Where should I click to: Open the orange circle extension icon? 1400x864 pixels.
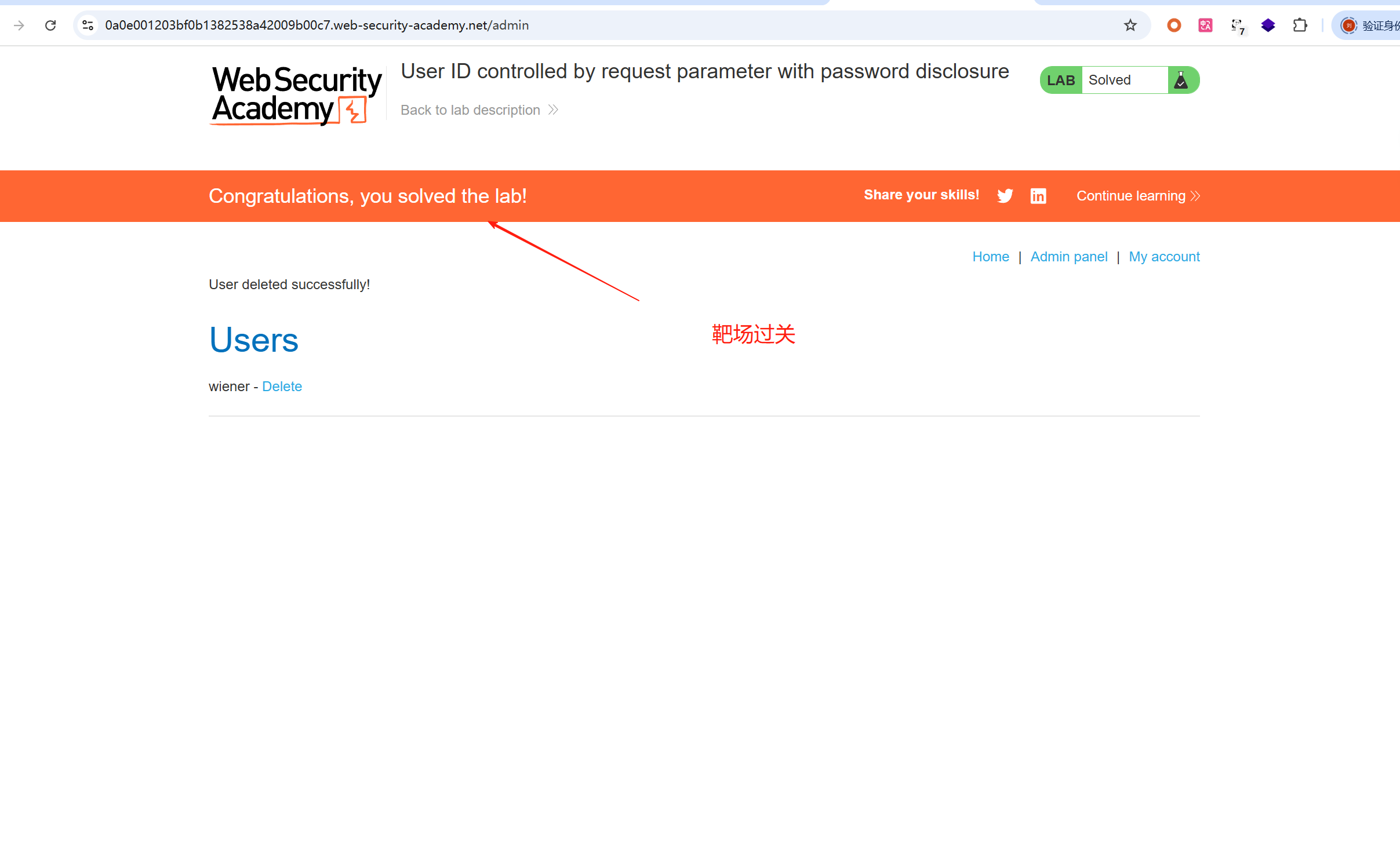(1174, 25)
